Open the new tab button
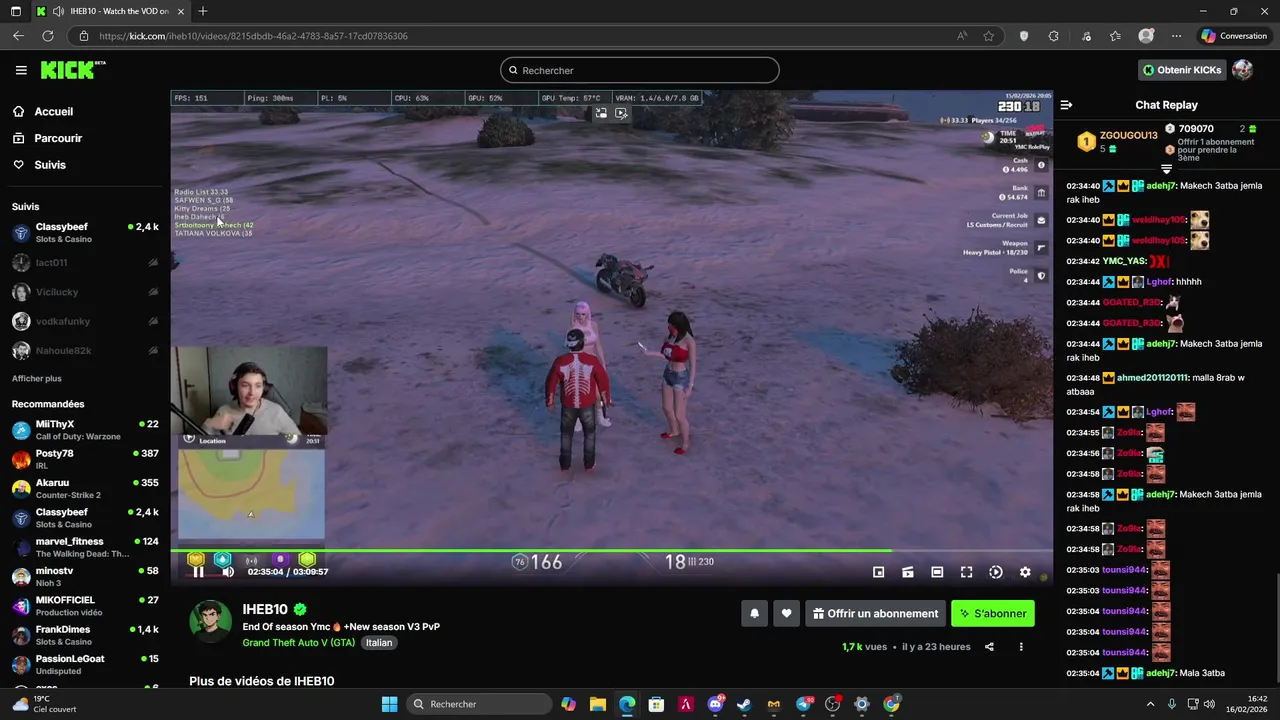Viewport: 1280px width, 720px height. click(203, 11)
